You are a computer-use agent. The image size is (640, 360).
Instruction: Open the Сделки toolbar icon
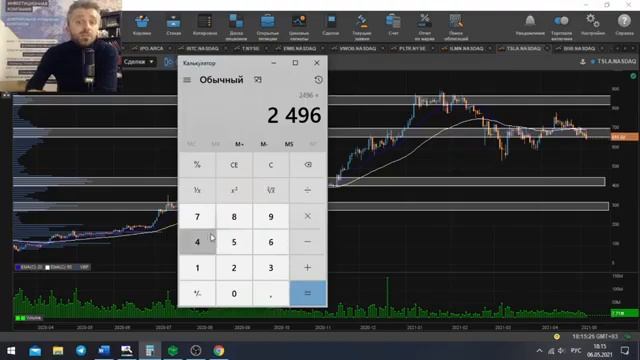click(x=331, y=25)
